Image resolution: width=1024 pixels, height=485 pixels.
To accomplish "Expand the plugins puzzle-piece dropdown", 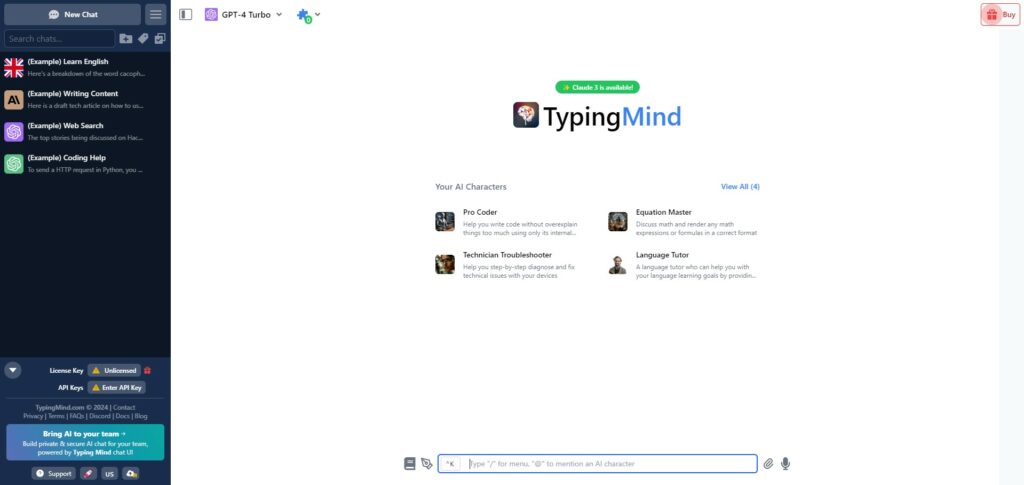I will click(x=307, y=16).
